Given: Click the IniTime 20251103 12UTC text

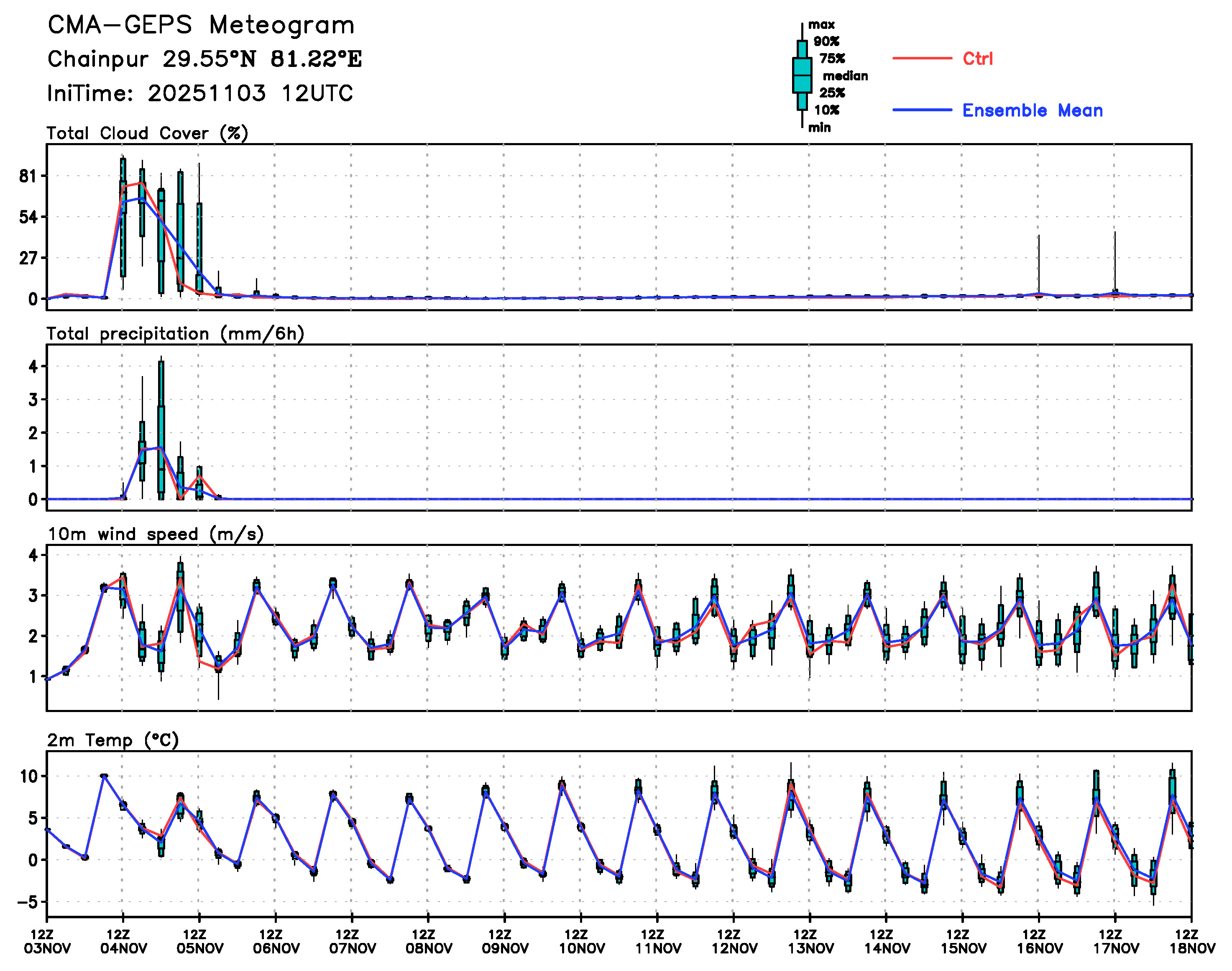Looking at the screenshot, I should tap(200, 93).
